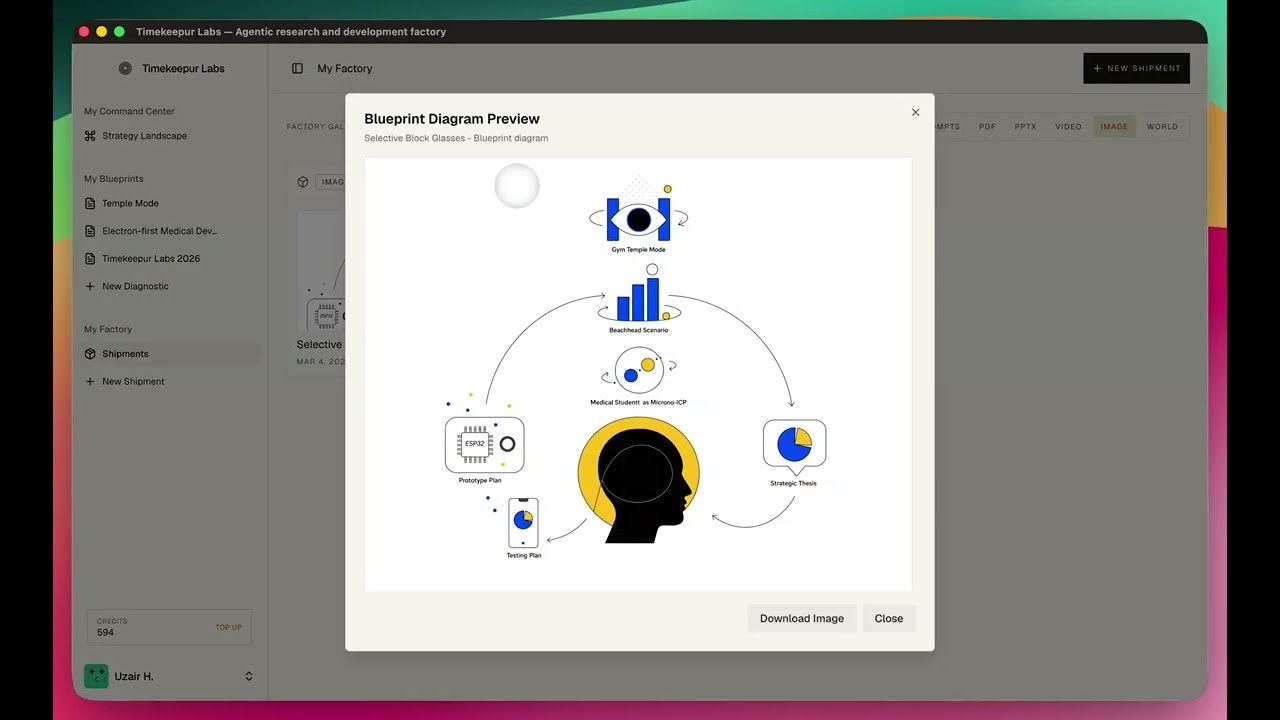Click the TOP UP credits link

click(228, 627)
